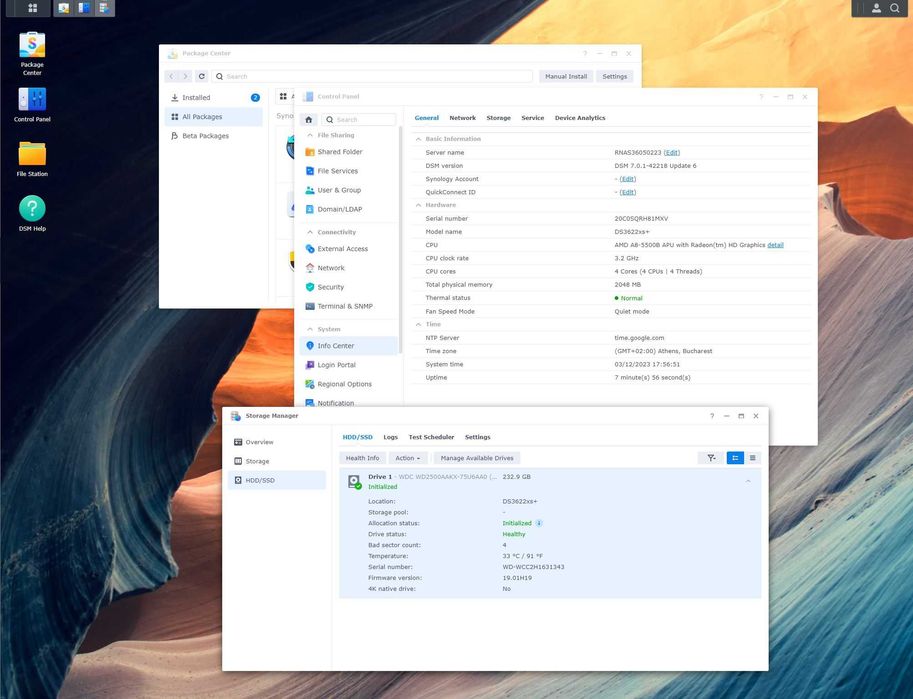Switch to the Logs tab

(x=391, y=437)
